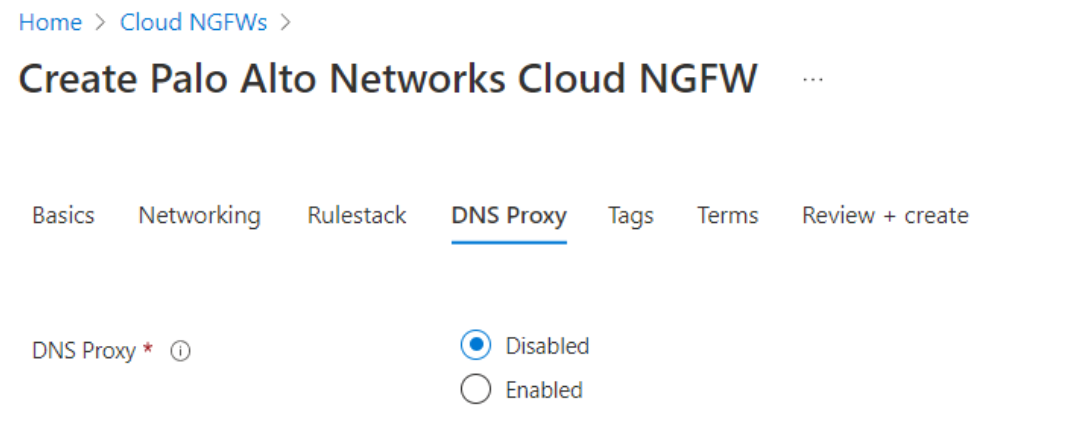Click the "Disabled" option label text
Viewport: 1089px width, 424px height.
pos(547,346)
